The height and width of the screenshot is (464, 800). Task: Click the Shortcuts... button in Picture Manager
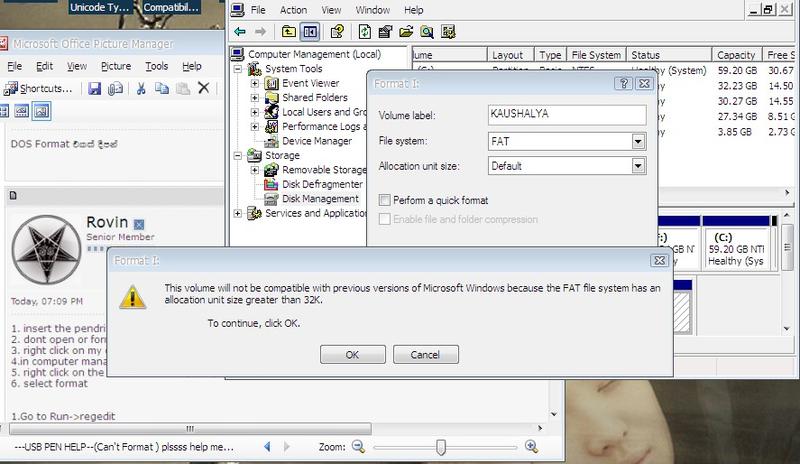(x=38, y=88)
